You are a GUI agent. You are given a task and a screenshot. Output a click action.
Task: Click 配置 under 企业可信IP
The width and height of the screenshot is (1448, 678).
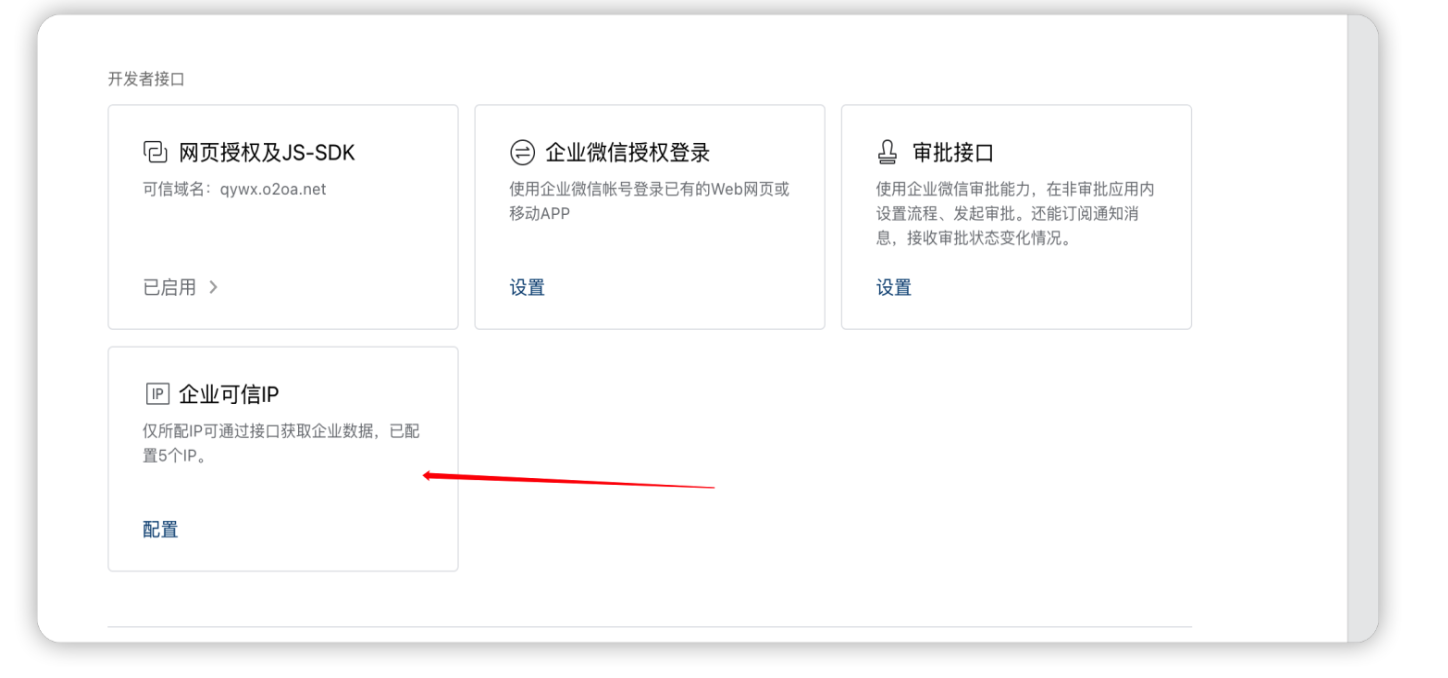(x=160, y=529)
